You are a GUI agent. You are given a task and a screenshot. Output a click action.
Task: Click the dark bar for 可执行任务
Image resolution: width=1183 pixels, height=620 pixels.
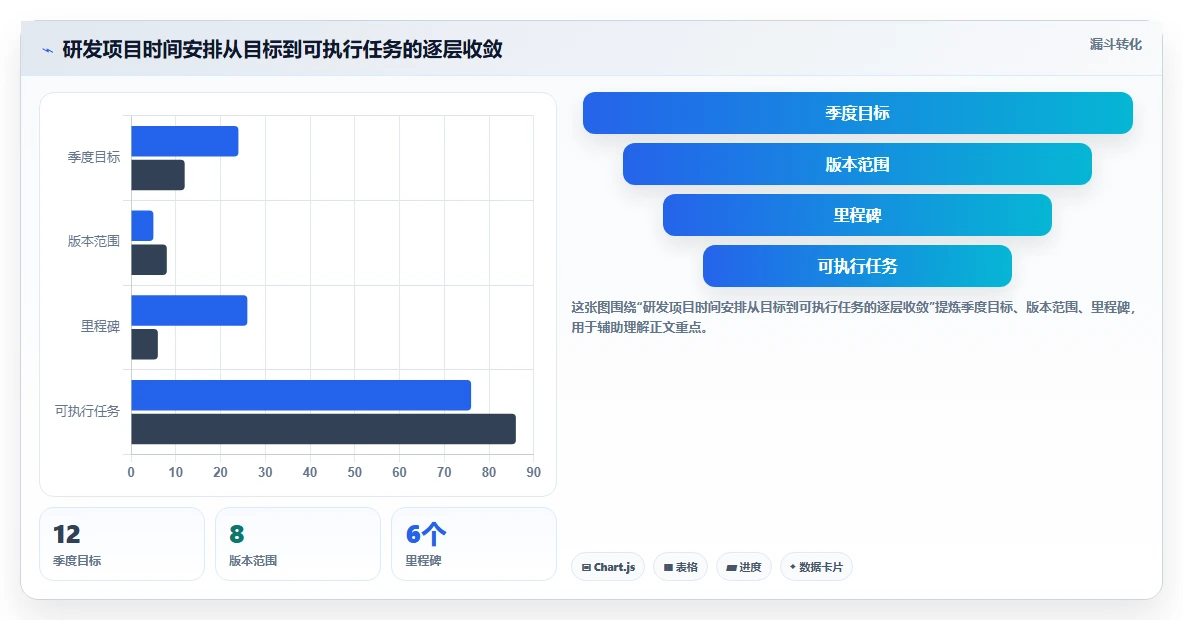point(324,429)
